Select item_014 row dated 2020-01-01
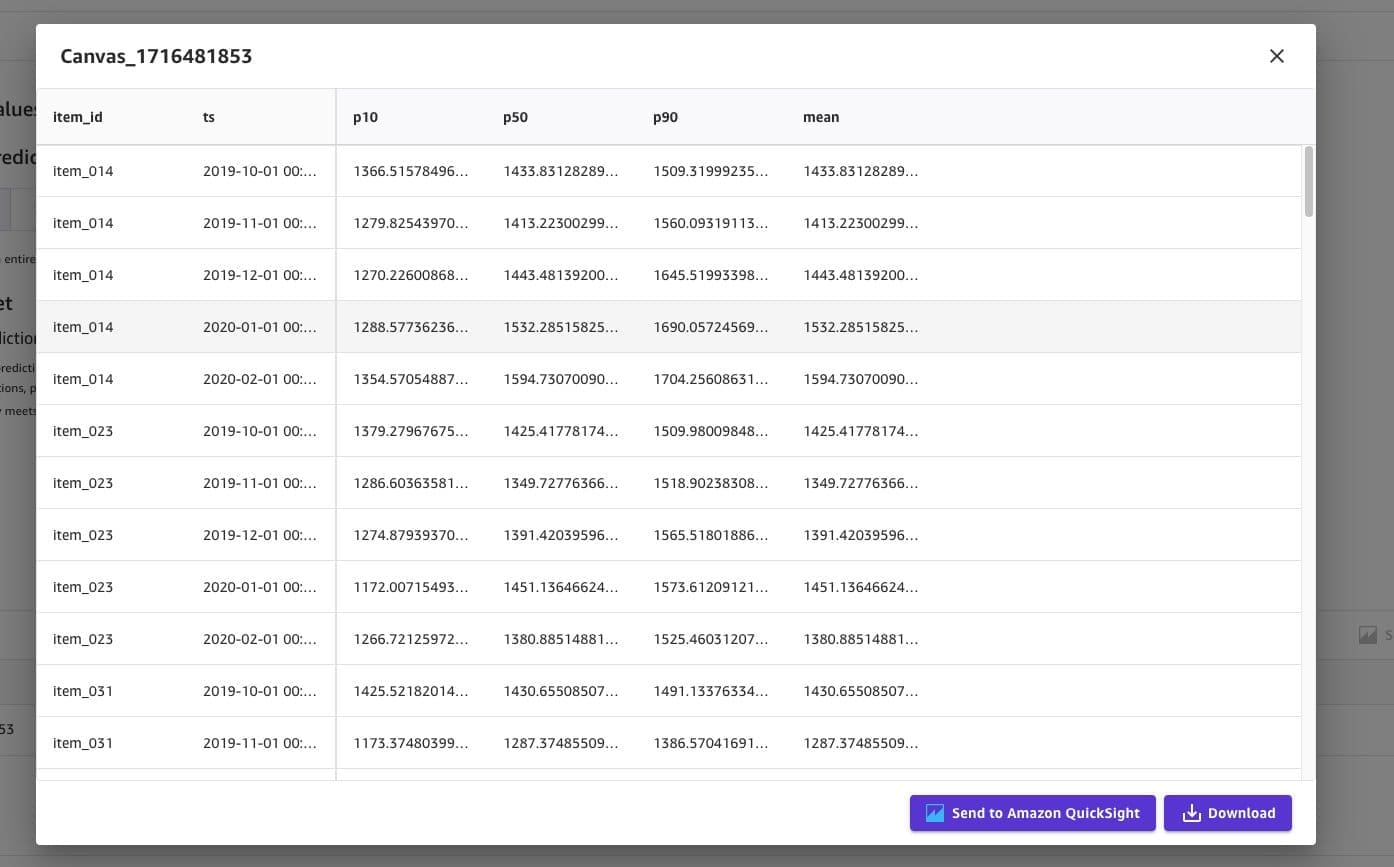This screenshot has width=1394, height=867. (x=83, y=327)
